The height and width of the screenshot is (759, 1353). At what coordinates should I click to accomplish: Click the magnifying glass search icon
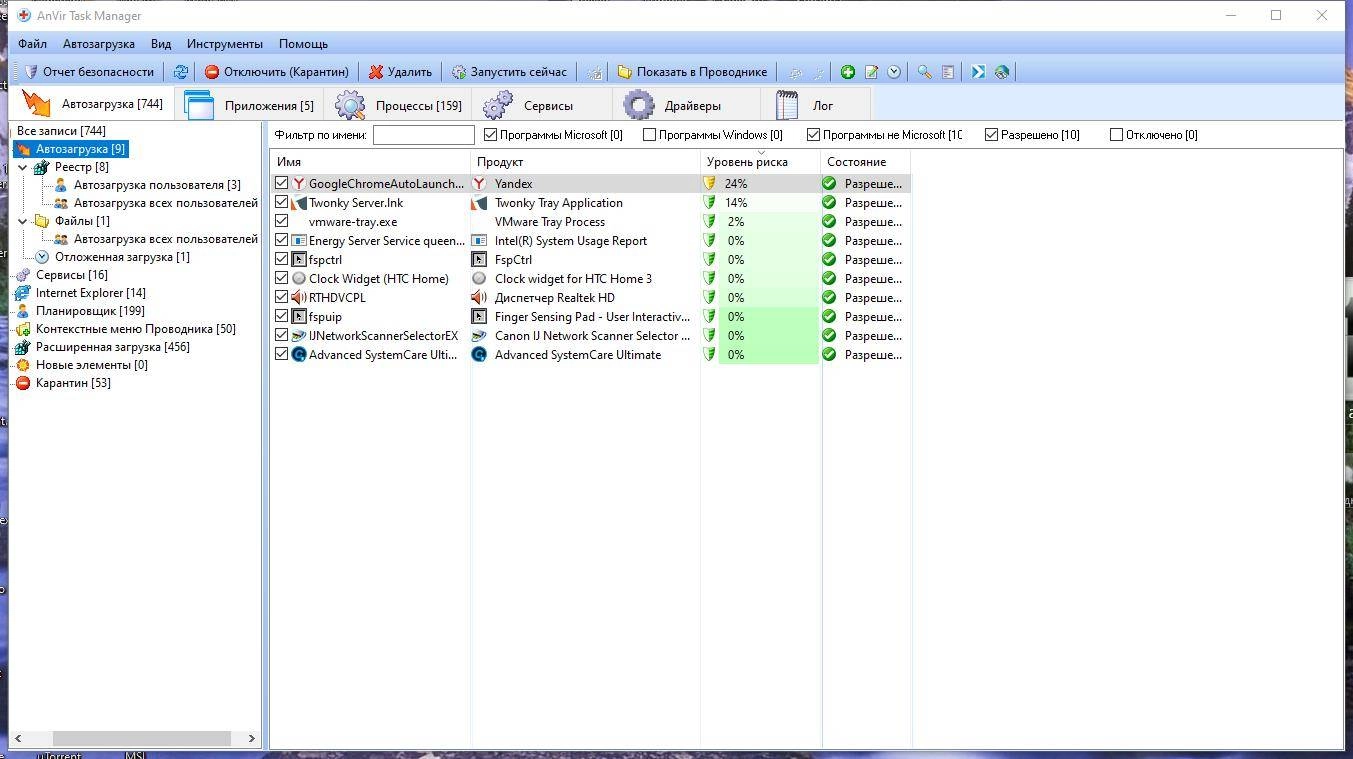tap(925, 72)
